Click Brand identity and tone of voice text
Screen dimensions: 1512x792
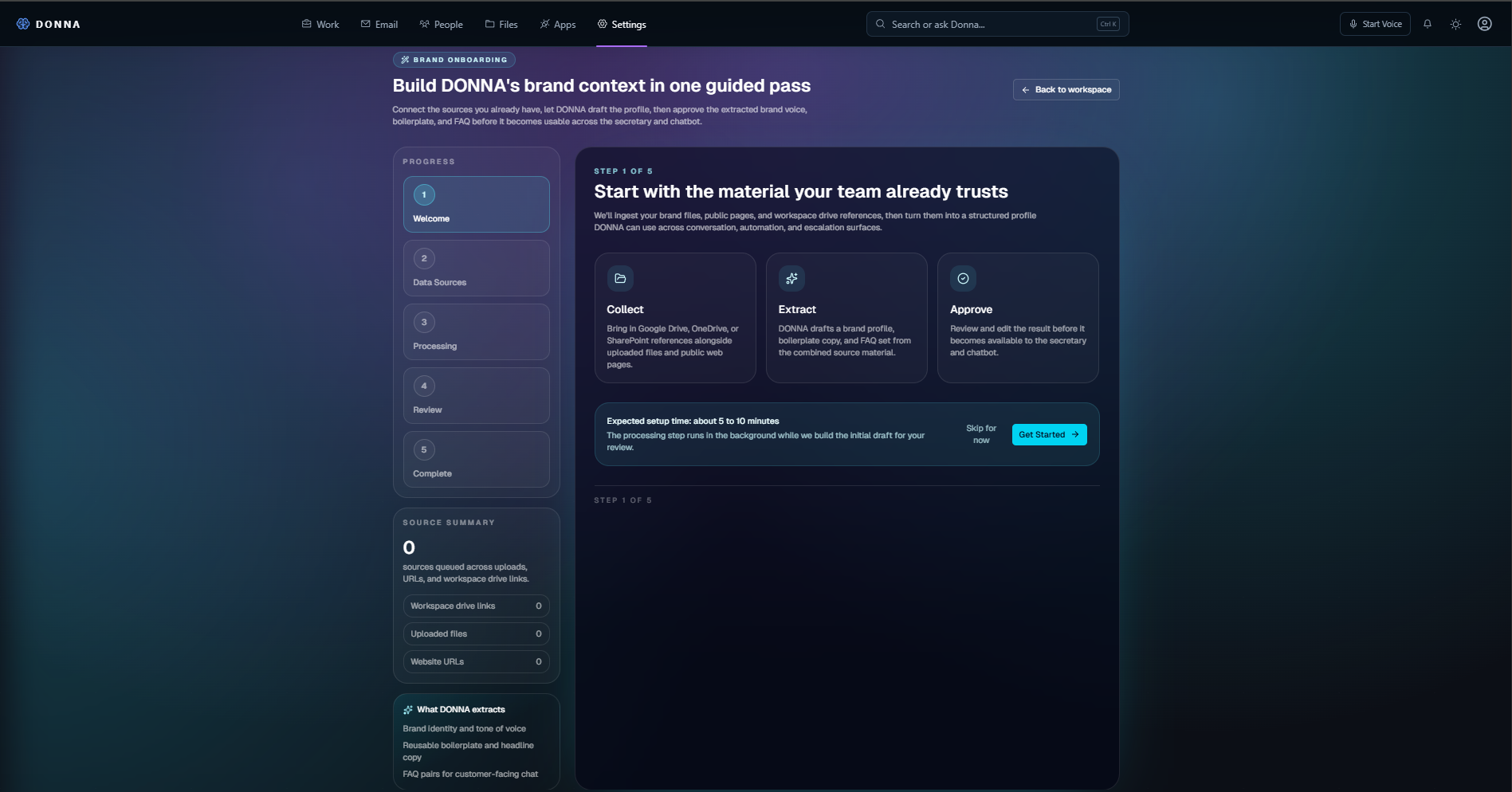tap(464, 728)
